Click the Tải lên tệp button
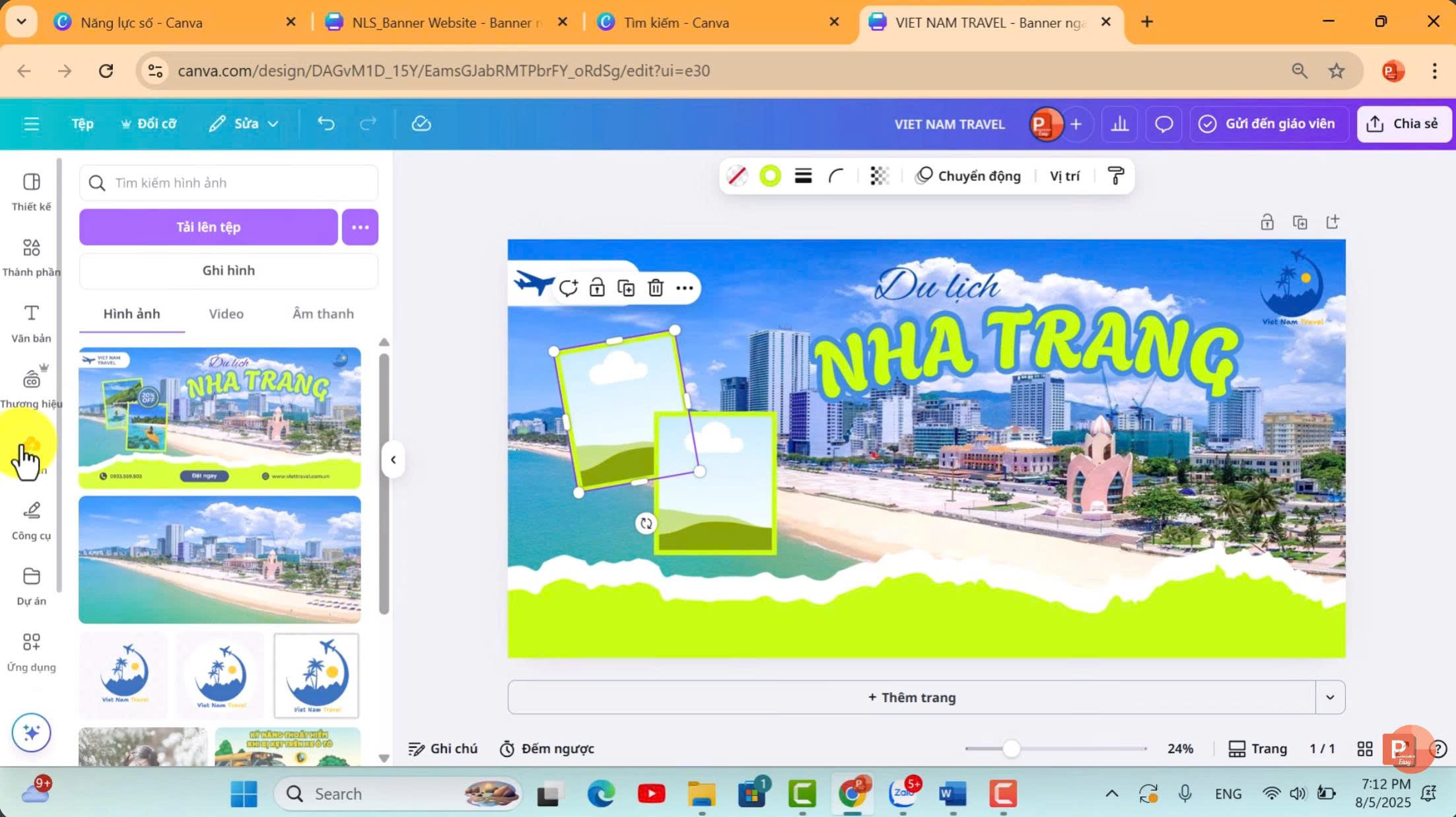Viewport: 1456px width, 817px height. (x=208, y=227)
